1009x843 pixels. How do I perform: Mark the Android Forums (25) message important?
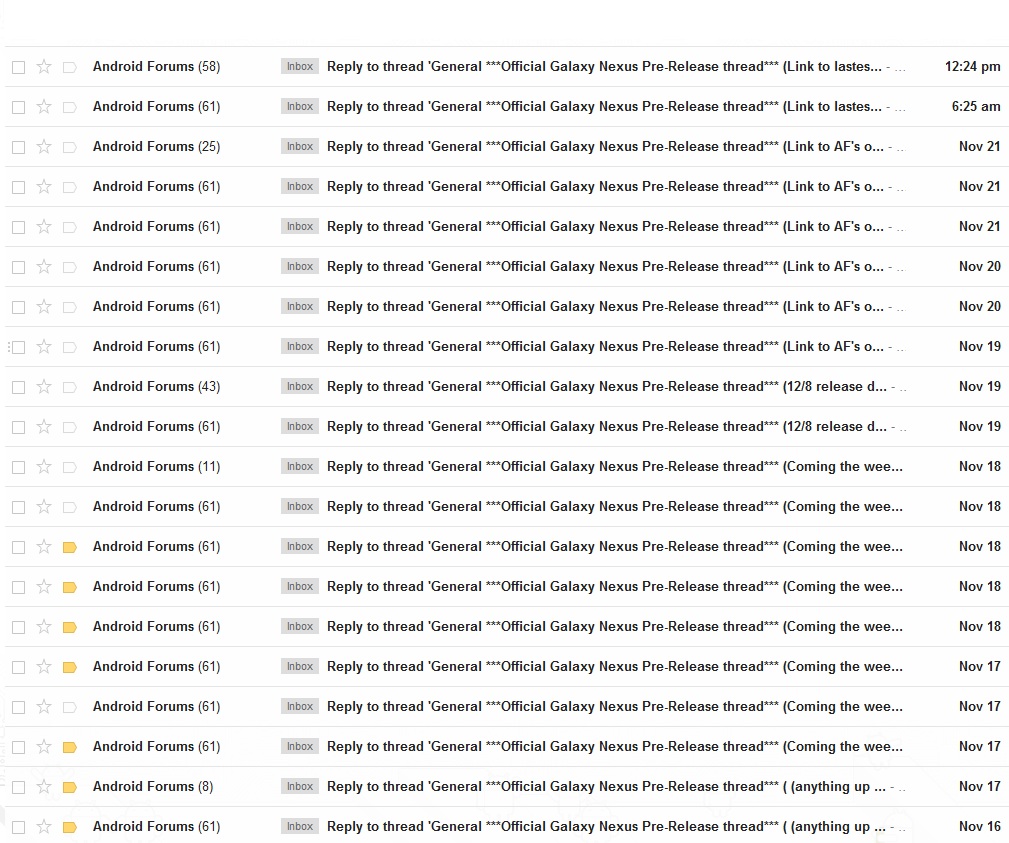click(69, 147)
